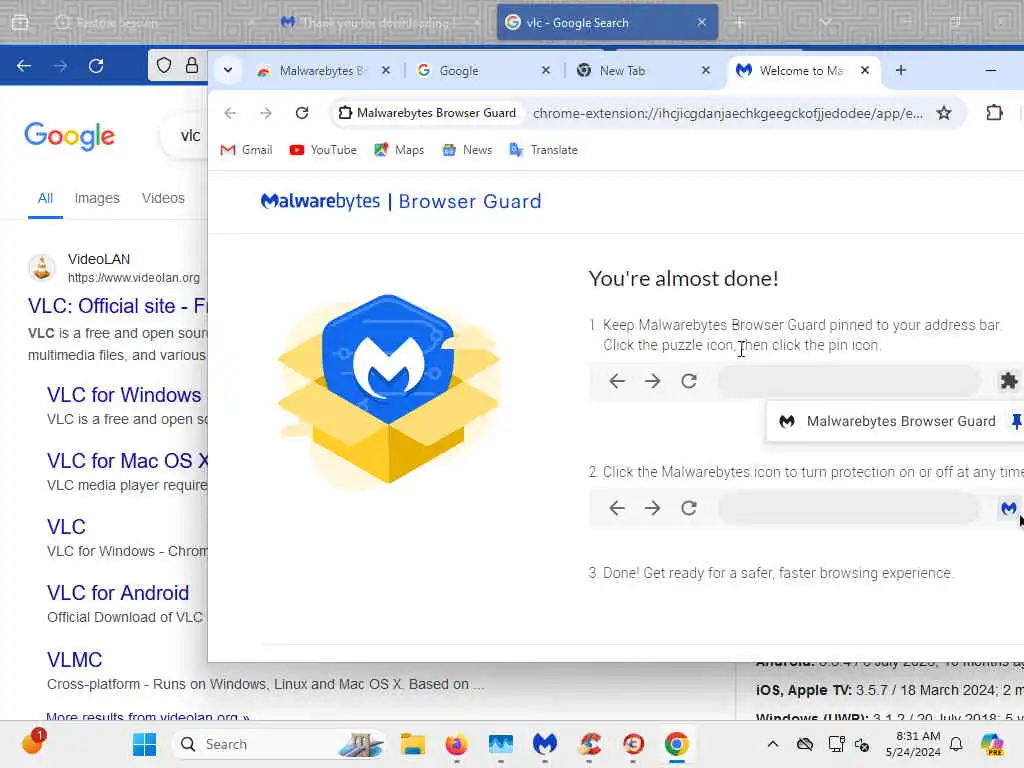Select the vlc - Google Search Firefox tab

(x=607, y=23)
